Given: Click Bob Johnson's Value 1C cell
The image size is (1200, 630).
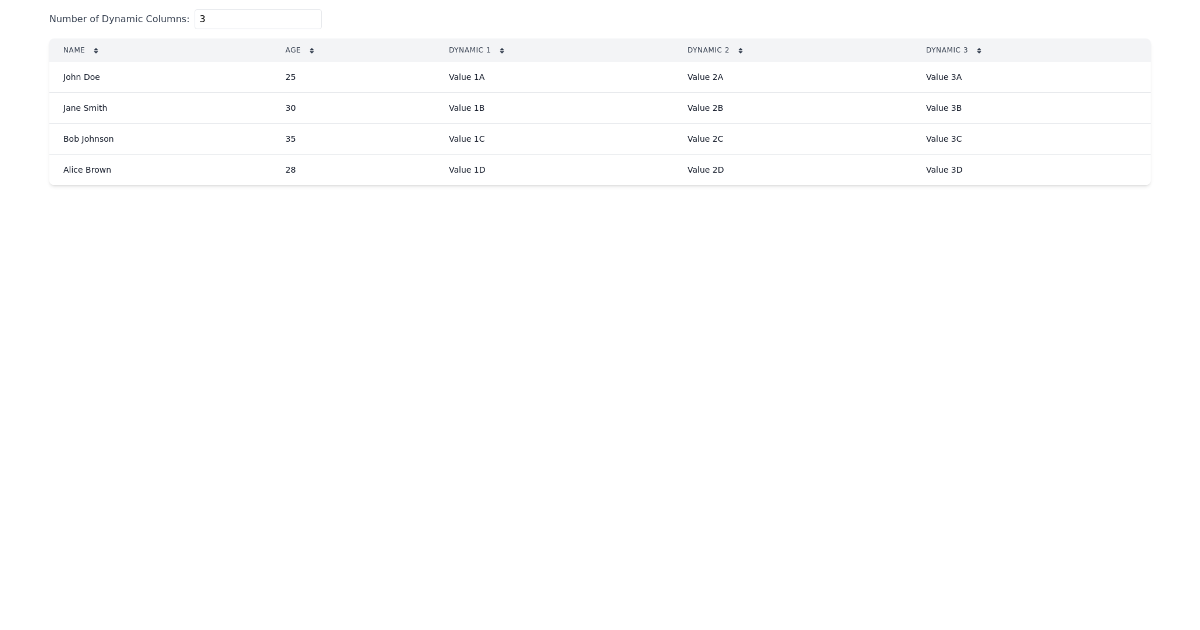Looking at the screenshot, I should [x=466, y=139].
